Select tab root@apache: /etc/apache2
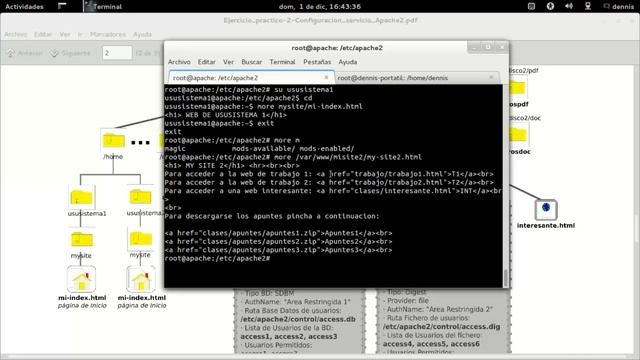The height and width of the screenshot is (360, 640). click(x=251, y=78)
